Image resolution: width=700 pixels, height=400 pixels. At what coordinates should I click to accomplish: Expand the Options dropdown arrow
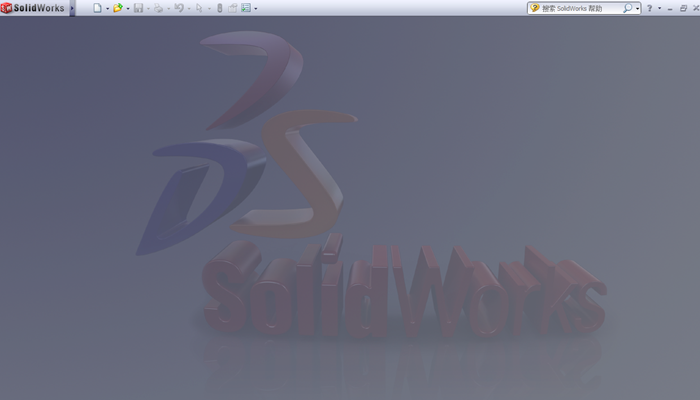point(256,8)
